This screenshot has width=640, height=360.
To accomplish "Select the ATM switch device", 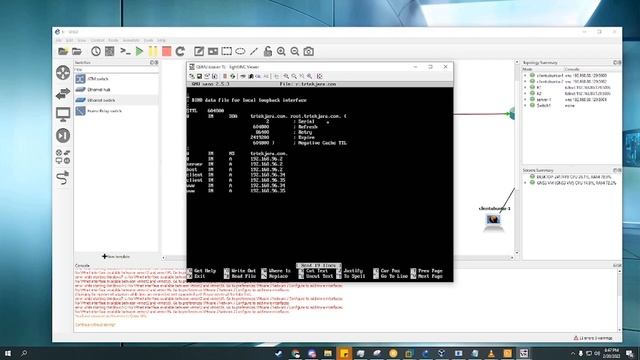I will point(116,79).
